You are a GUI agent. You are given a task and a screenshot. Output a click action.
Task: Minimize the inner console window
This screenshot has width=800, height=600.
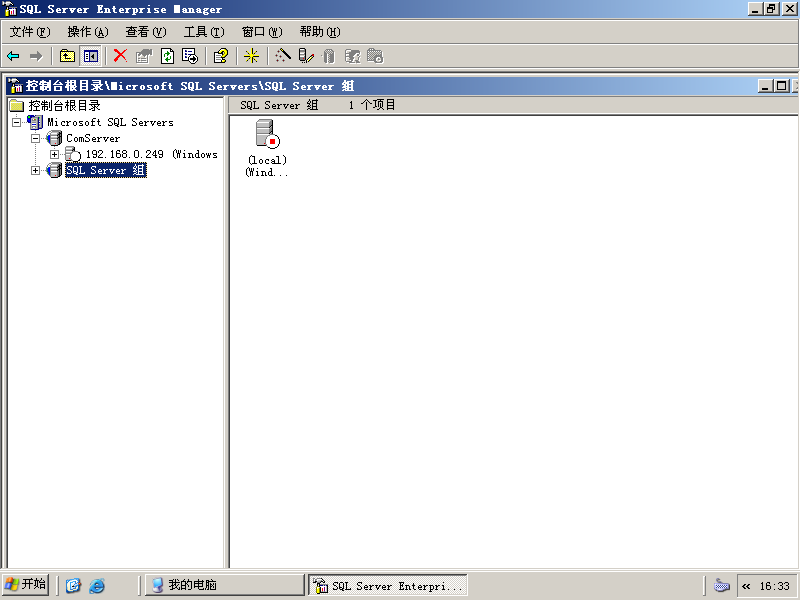(765, 86)
